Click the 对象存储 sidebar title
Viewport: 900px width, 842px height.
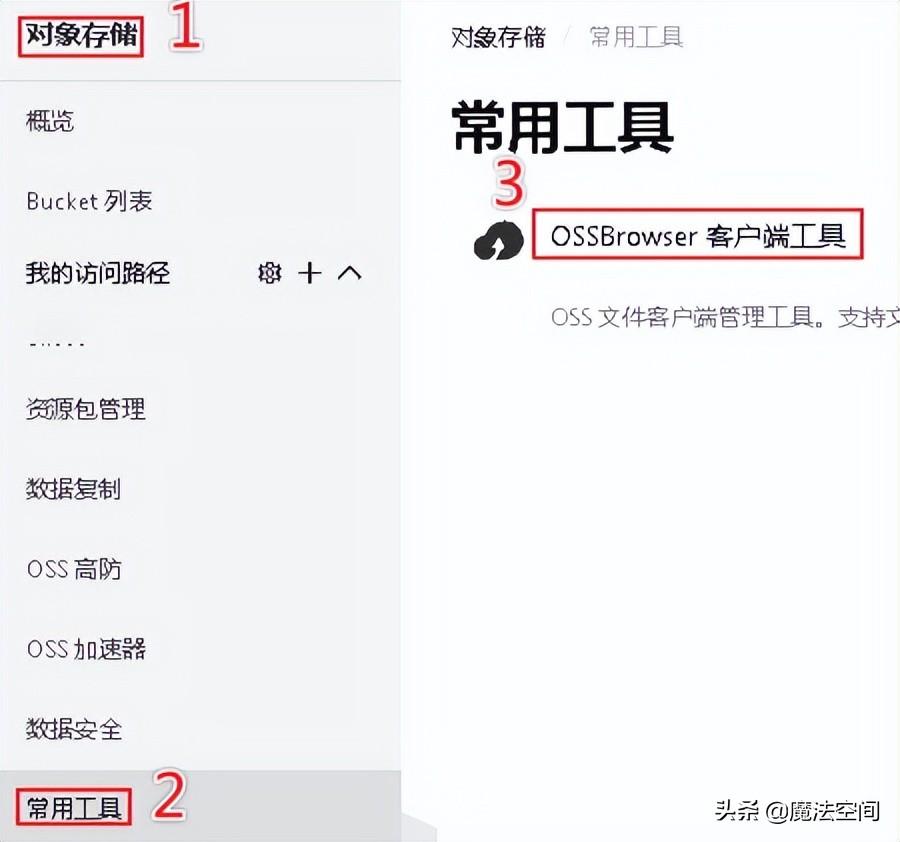click(81, 36)
